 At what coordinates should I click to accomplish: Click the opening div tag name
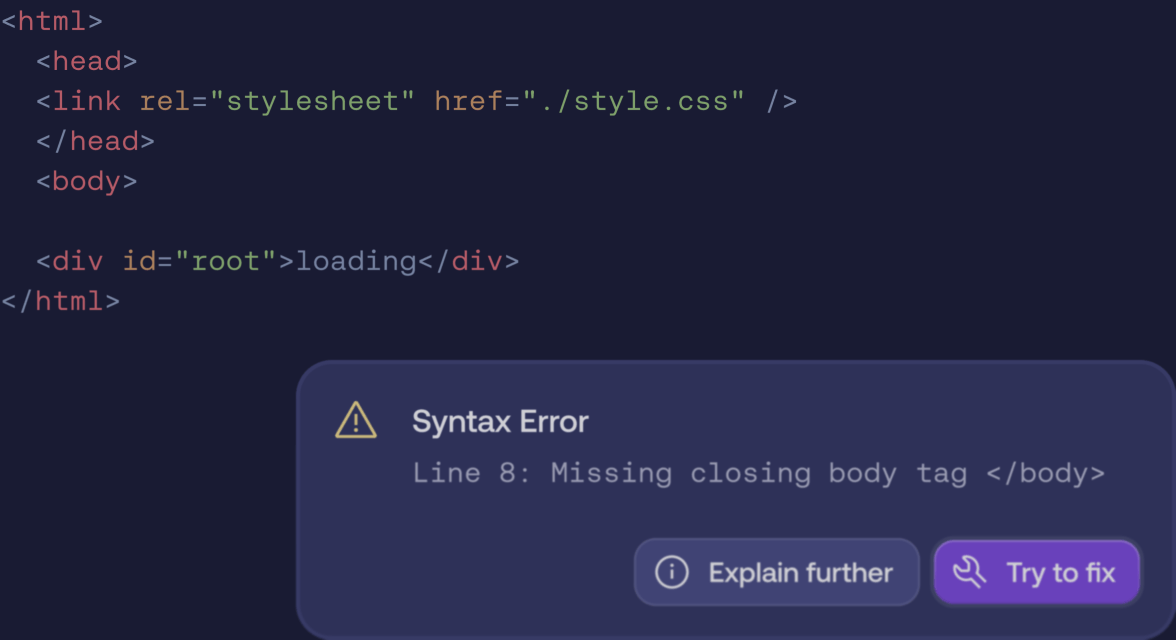click(77, 261)
